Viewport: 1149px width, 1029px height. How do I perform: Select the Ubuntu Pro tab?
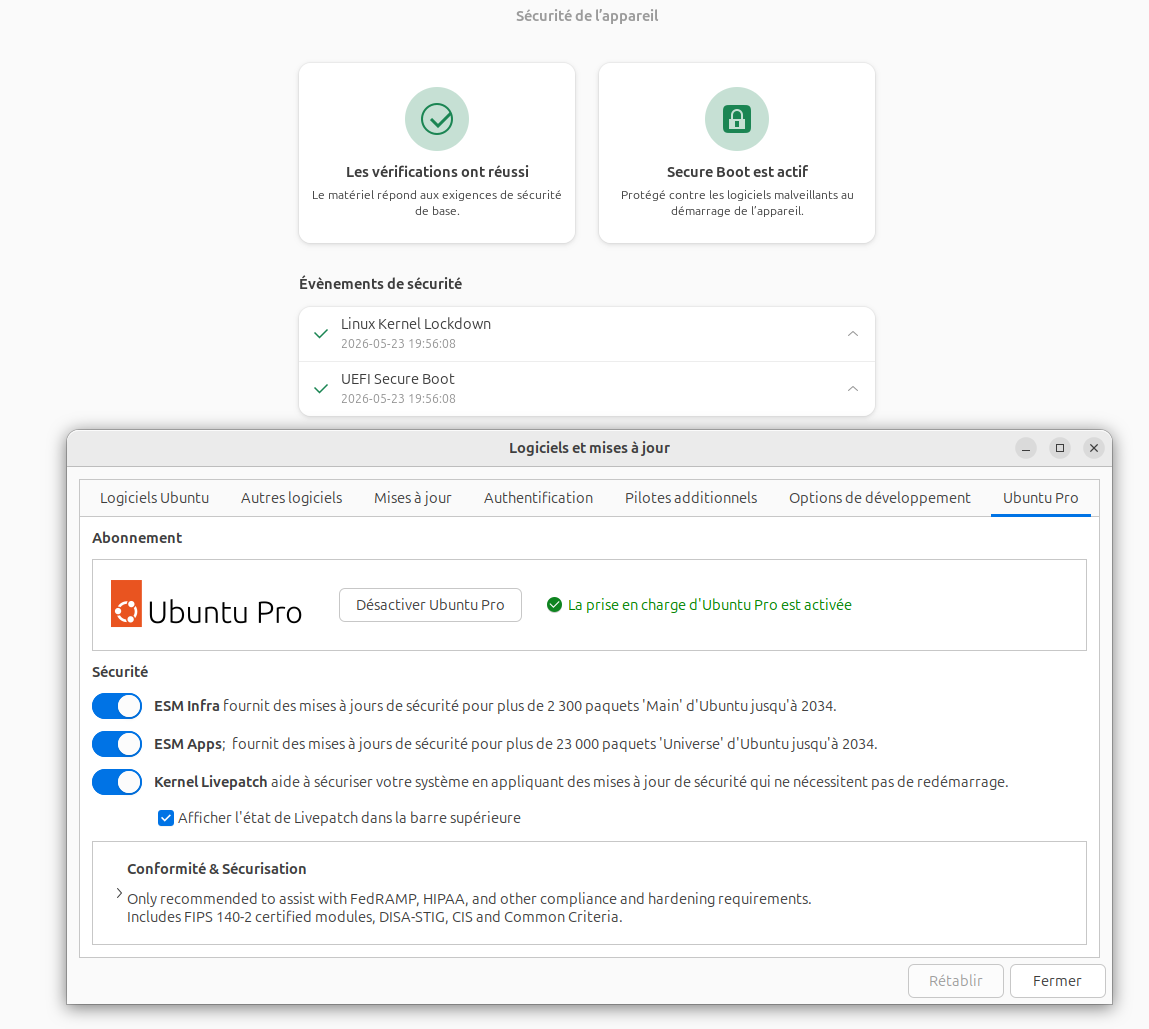point(1041,498)
